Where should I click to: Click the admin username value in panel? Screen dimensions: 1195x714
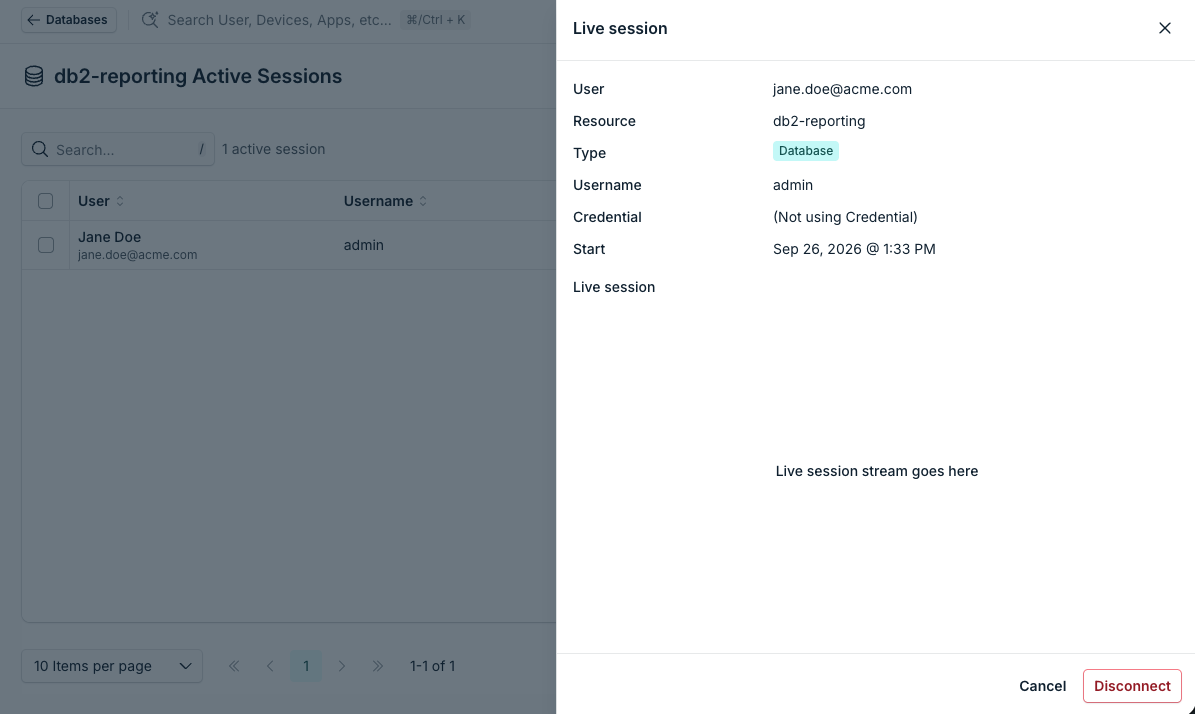tap(793, 185)
